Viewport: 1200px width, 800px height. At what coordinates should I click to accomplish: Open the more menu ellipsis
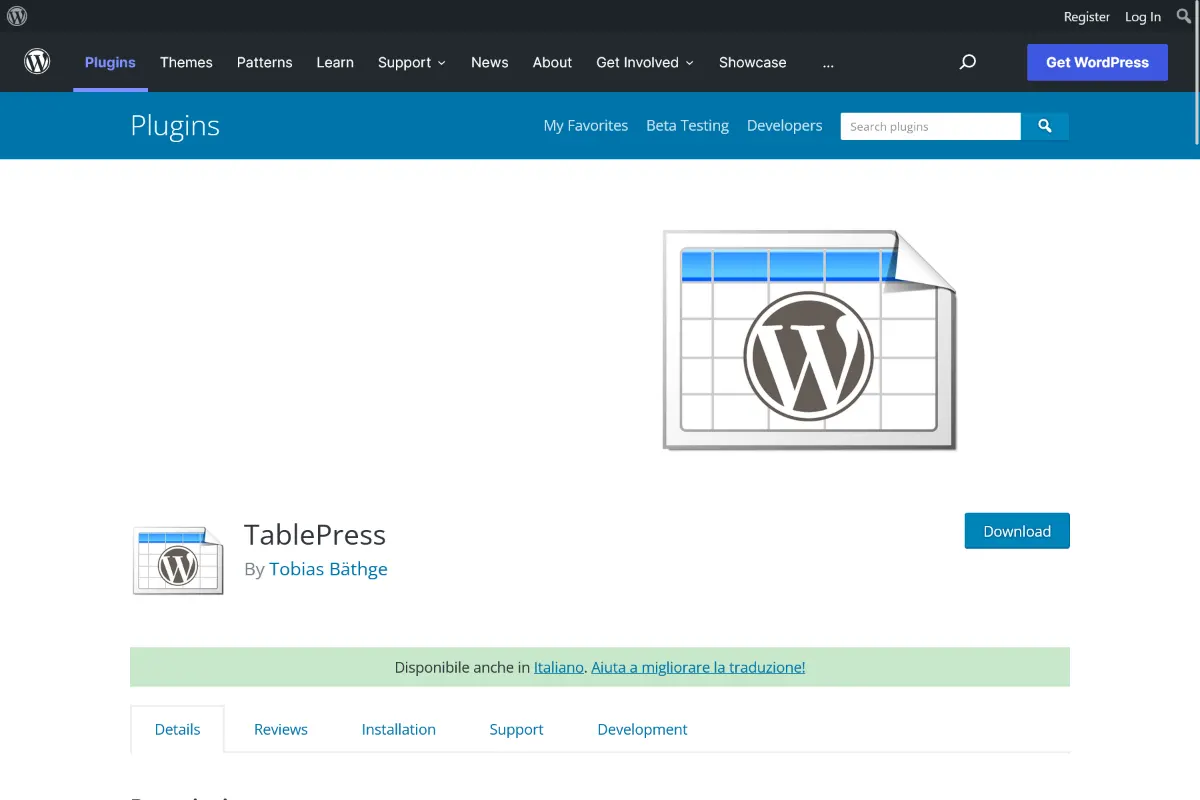(827, 62)
